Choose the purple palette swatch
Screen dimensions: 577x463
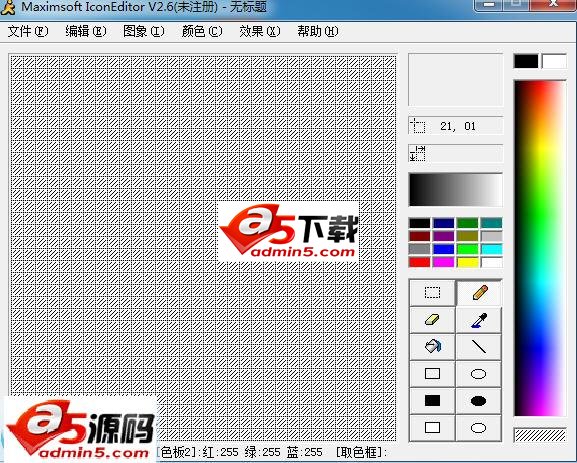[x=443, y=236]
